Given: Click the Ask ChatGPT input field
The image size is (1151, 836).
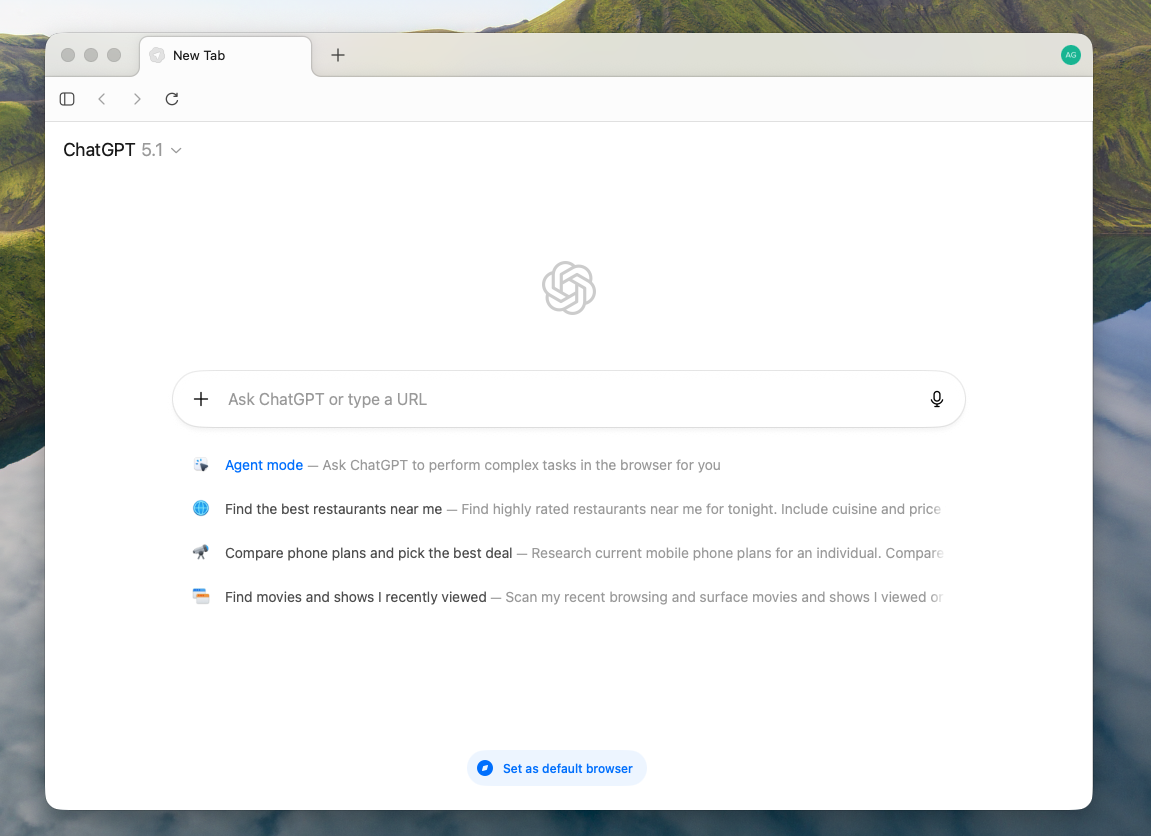Looking at the screenshot, I should pos(500,398).
